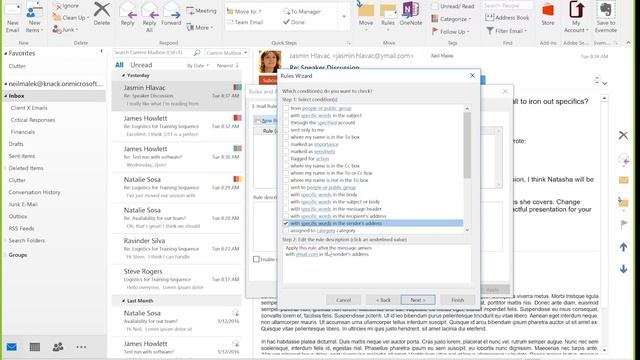Check 'where my name is in the To box'

pos(286,137)
